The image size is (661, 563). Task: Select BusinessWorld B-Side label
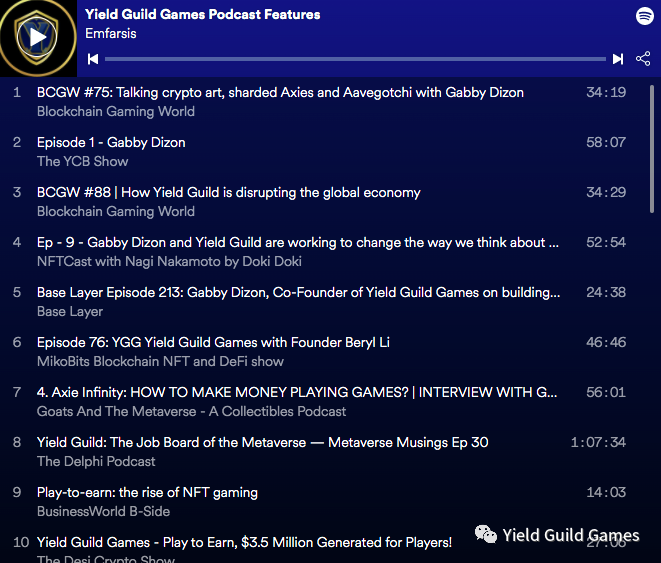click(103, 511)
